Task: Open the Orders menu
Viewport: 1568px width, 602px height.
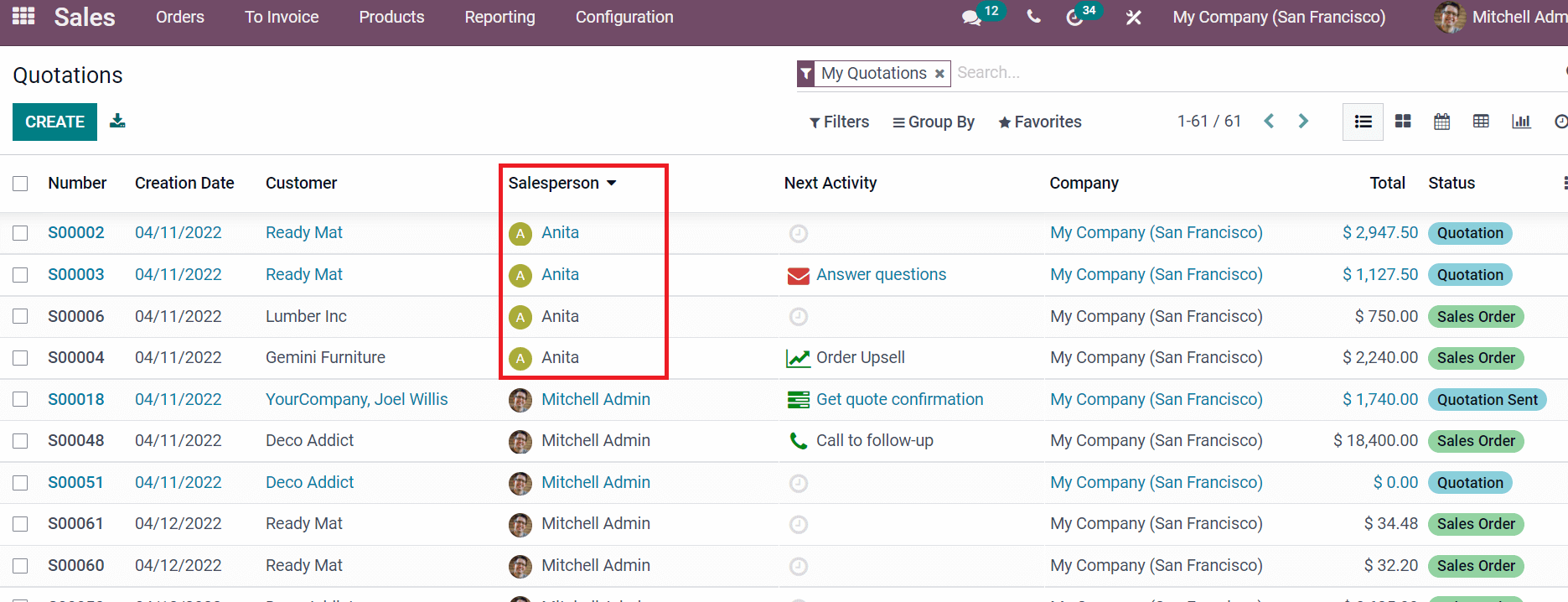Action: (x=180, y=17)
